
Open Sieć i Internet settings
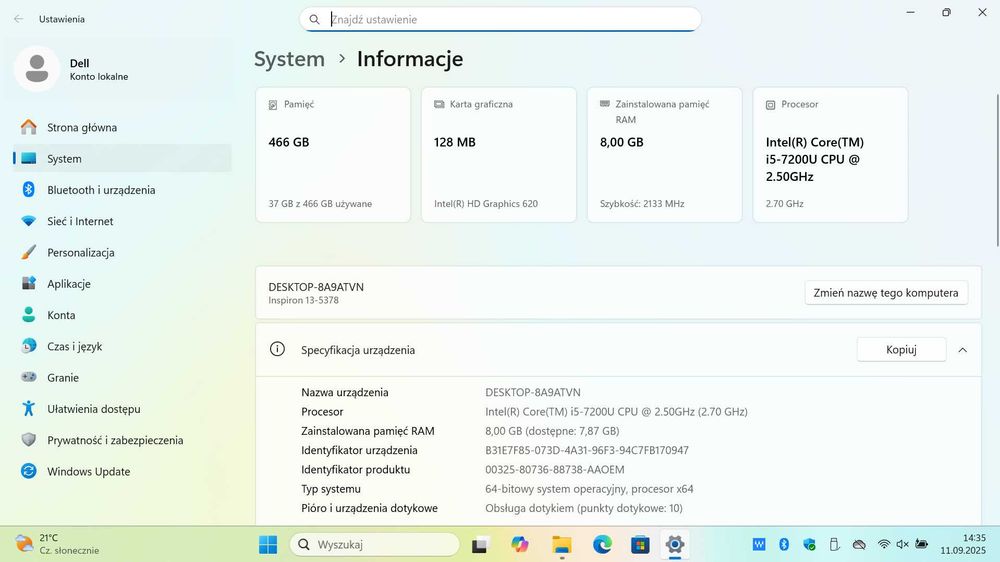(x=122, y=221)
